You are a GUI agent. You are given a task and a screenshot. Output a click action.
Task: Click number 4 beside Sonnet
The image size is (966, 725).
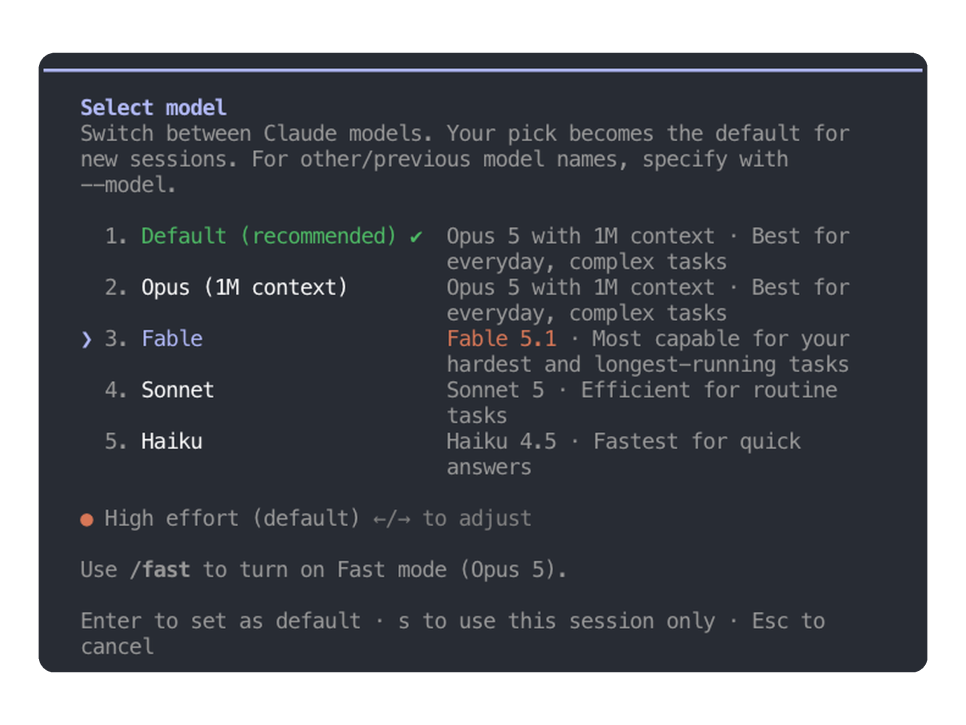click(x=116, y=390)
